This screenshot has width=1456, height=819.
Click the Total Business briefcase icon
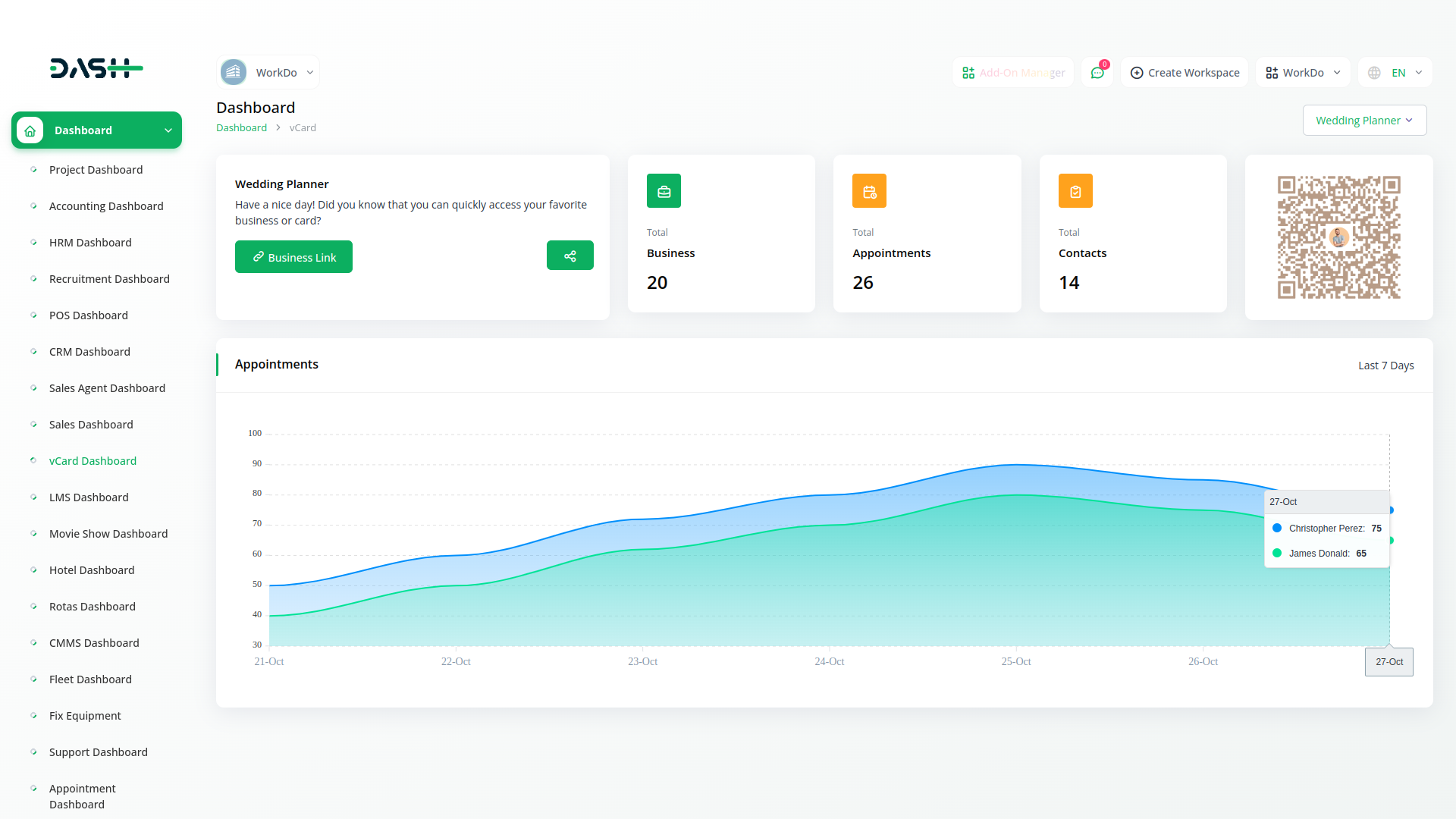coord(664,191)
